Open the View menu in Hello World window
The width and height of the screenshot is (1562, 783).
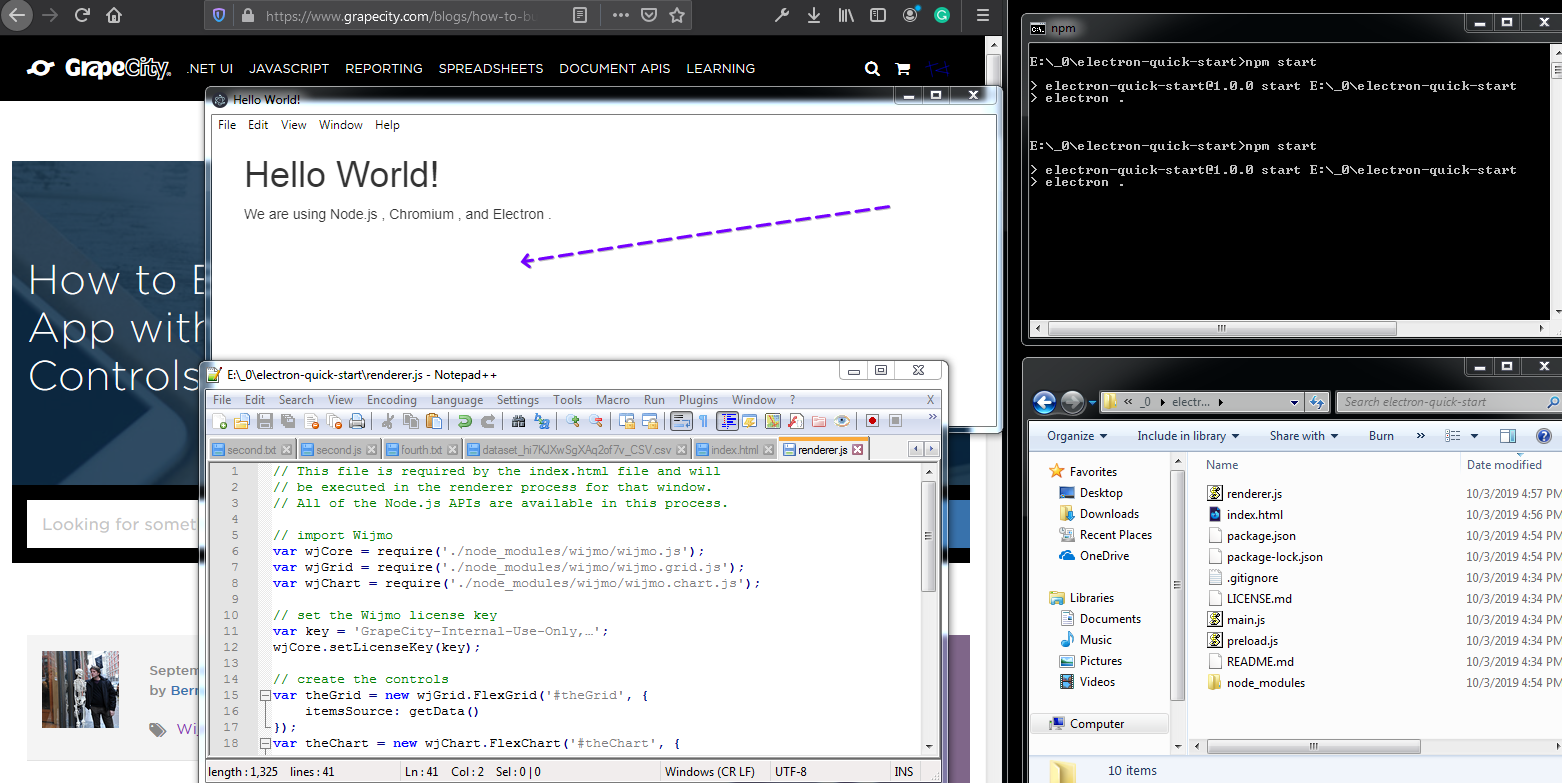pyautogui.click(x=294, y=125)
